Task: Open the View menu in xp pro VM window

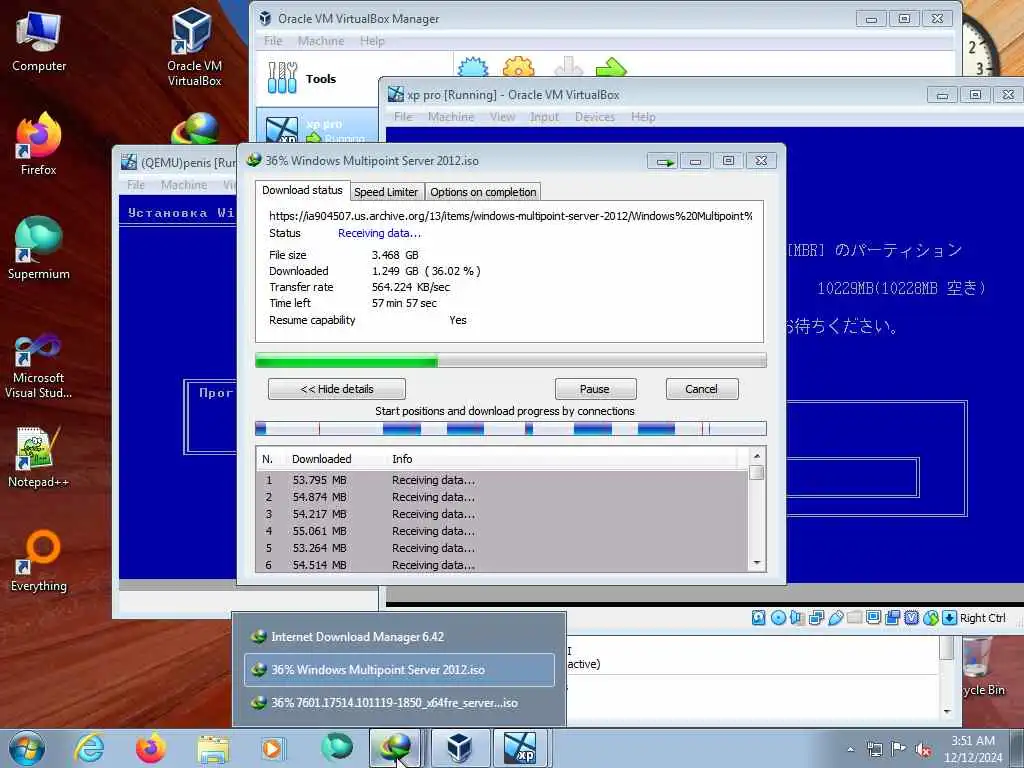Action: tap(502, 117)
